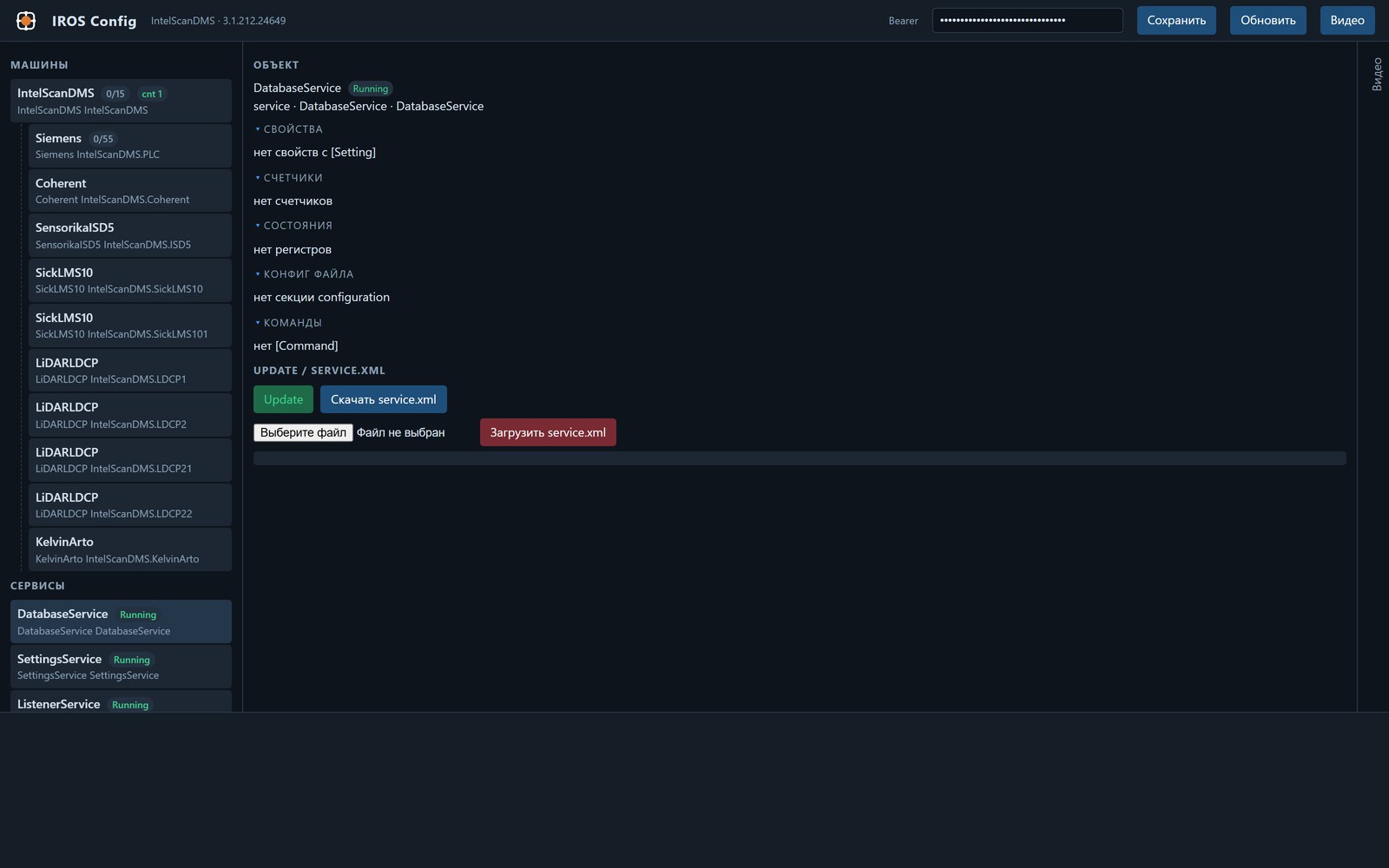1389x868 pixels.
Task: Click the Выберите файл button
Action: tap(303, 432)
